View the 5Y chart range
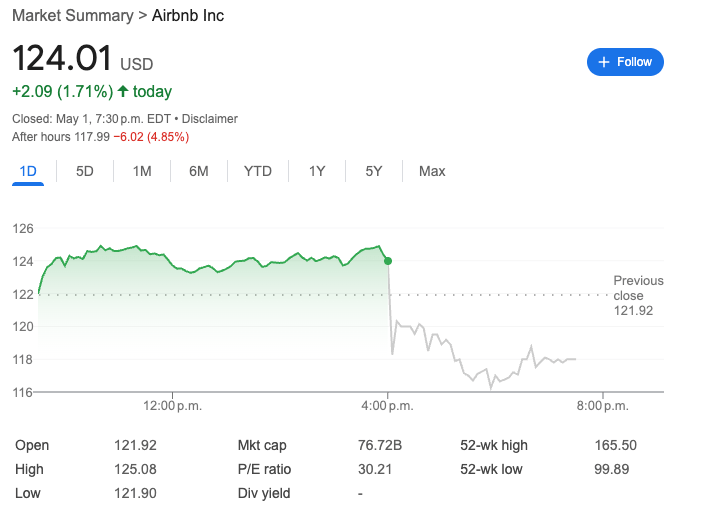 pos(374,171)
